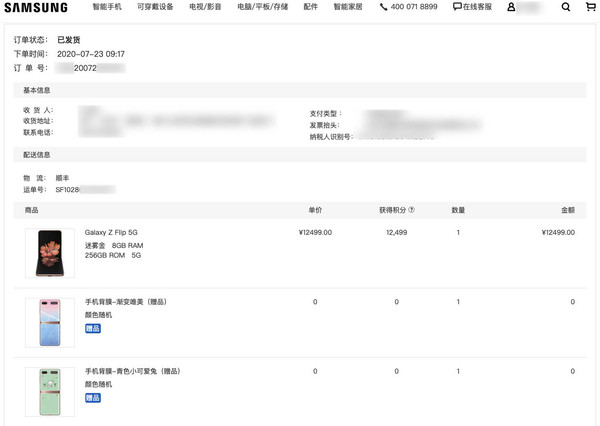Click the Galaxy Z Flip 5G product thumbnail
The image size is (600, 426).
(50, 253)
